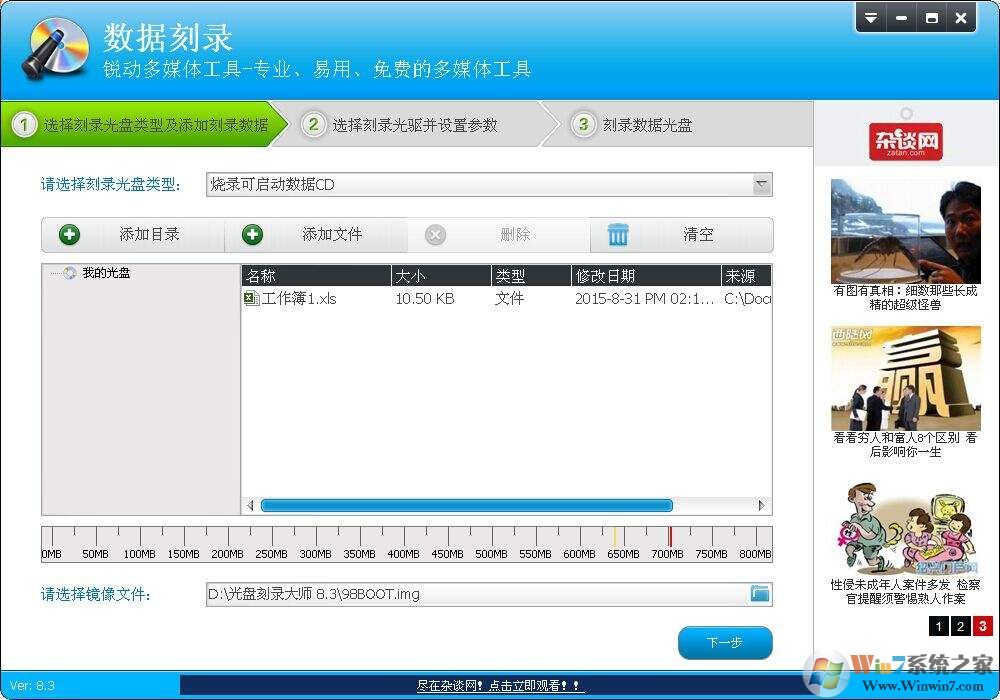Screen dimensions: 1000x700
Task: Click the green plus icon beside 添加文件
Action: click(x=252, y=234)
